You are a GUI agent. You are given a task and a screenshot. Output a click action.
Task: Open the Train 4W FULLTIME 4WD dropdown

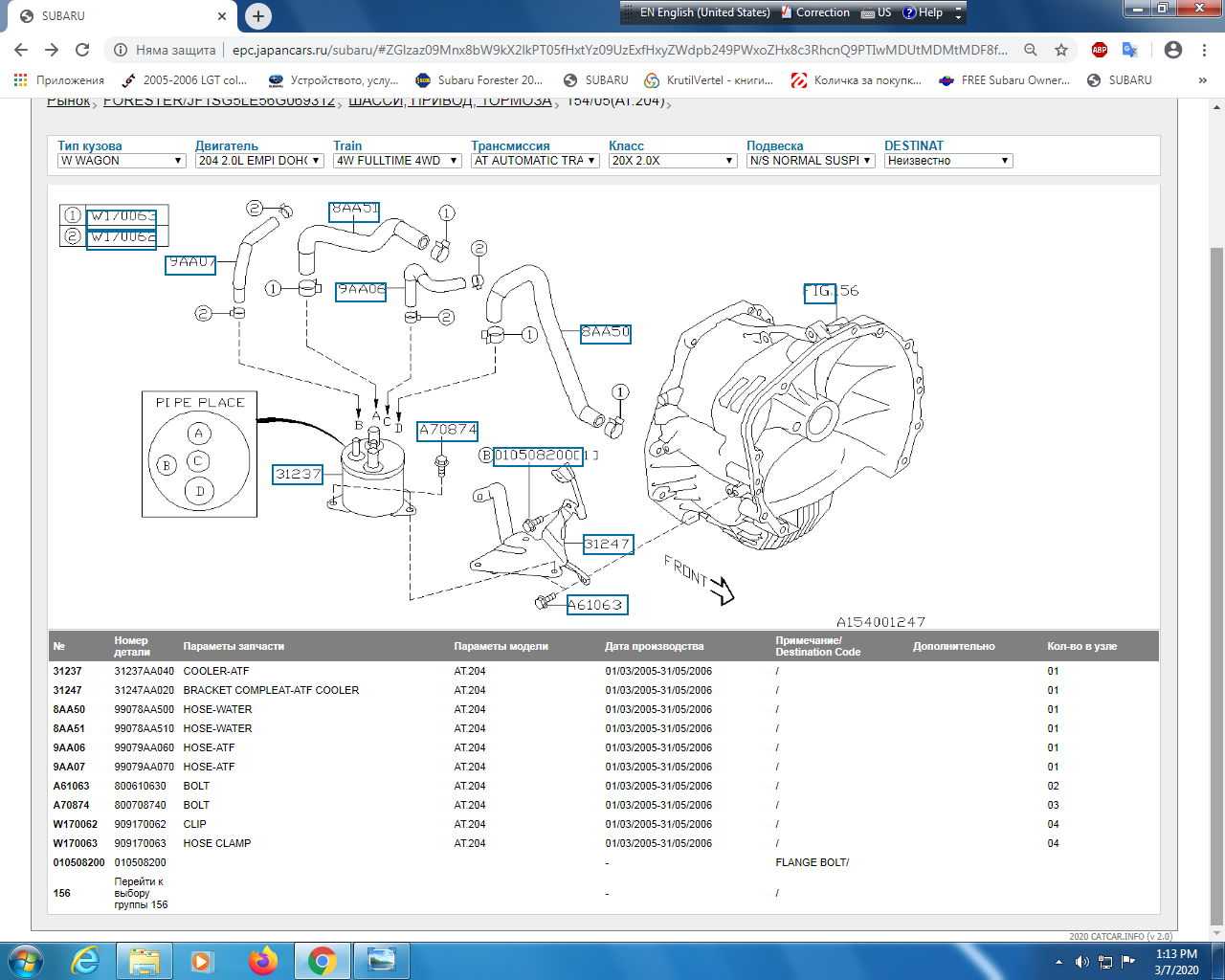(397, 161)
